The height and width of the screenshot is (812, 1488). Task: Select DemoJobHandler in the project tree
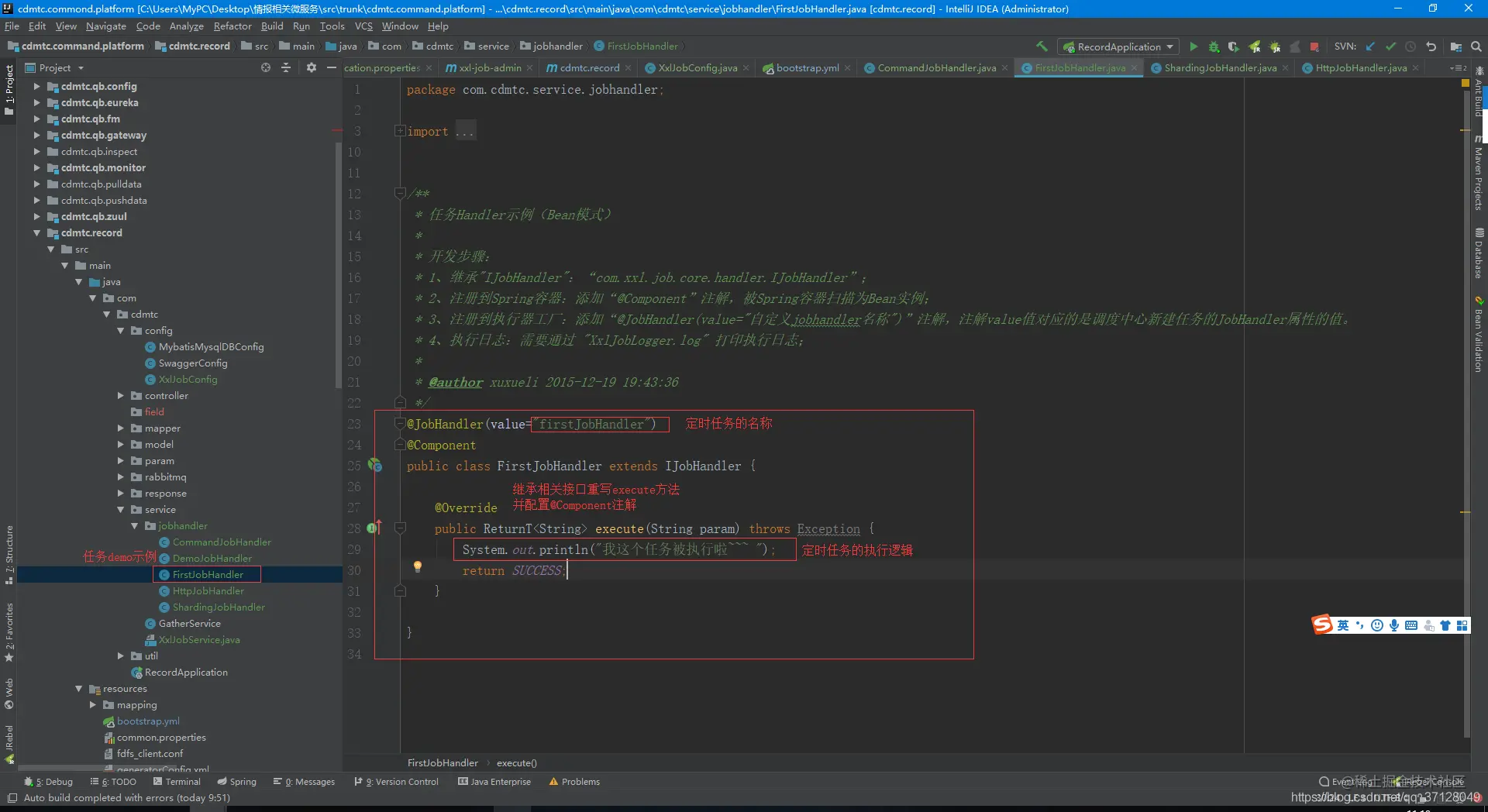click(212, 558)
